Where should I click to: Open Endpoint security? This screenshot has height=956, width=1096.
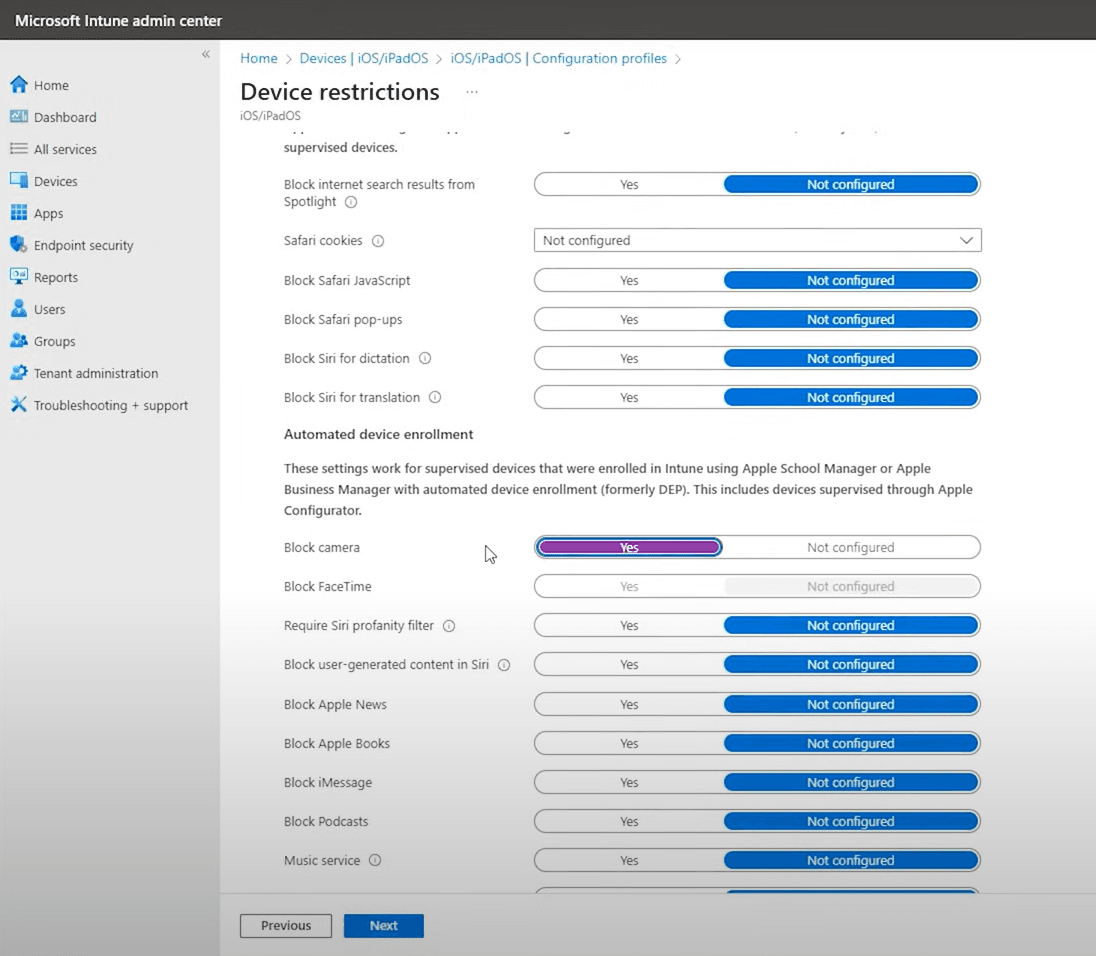81,245
